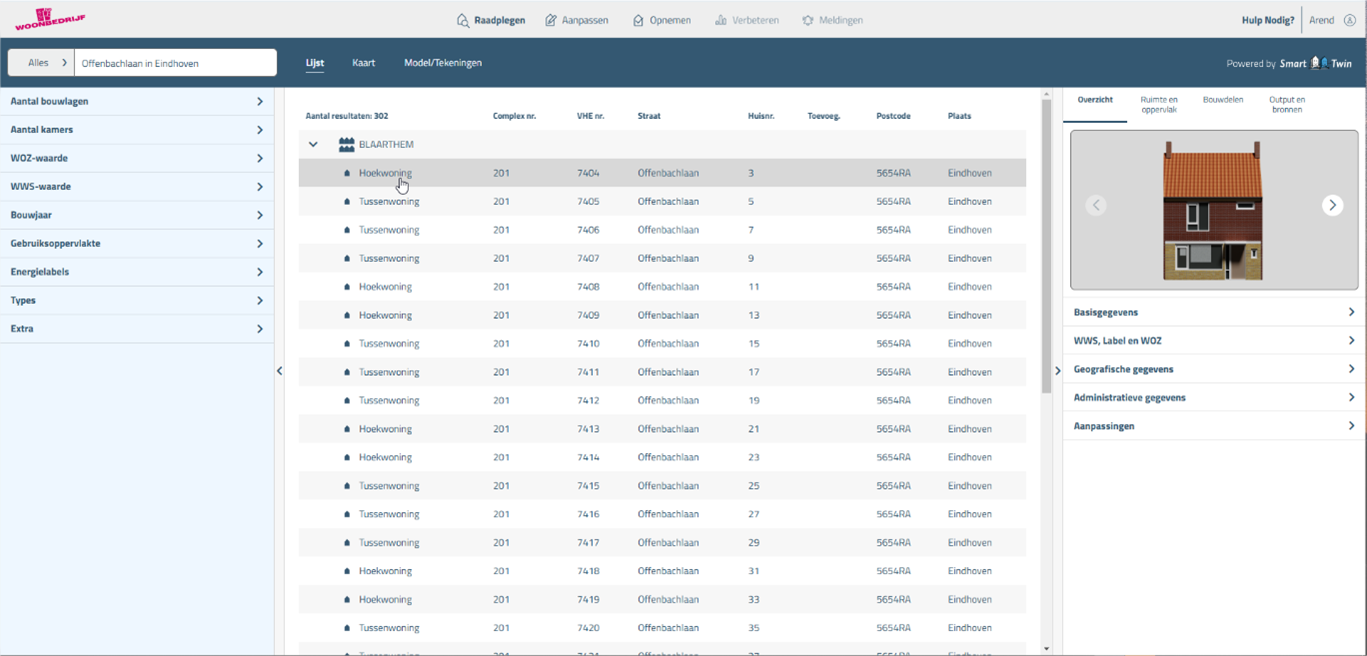Click the Meldingen gear icon
The width and height of the screenshot is (1367, 656).
[x=808, y=20]
